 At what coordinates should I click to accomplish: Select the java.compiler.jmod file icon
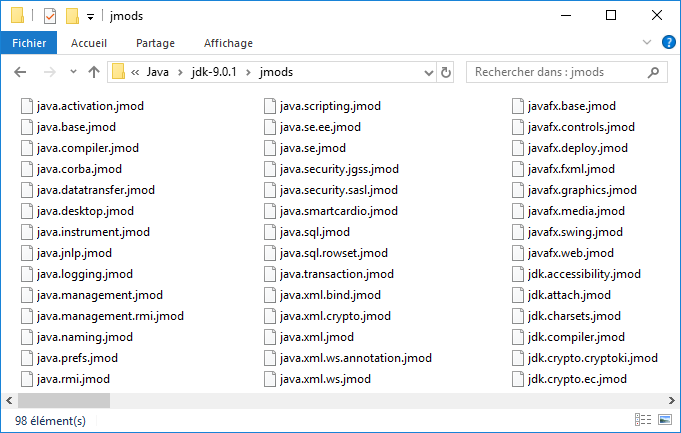coord(27,148)
